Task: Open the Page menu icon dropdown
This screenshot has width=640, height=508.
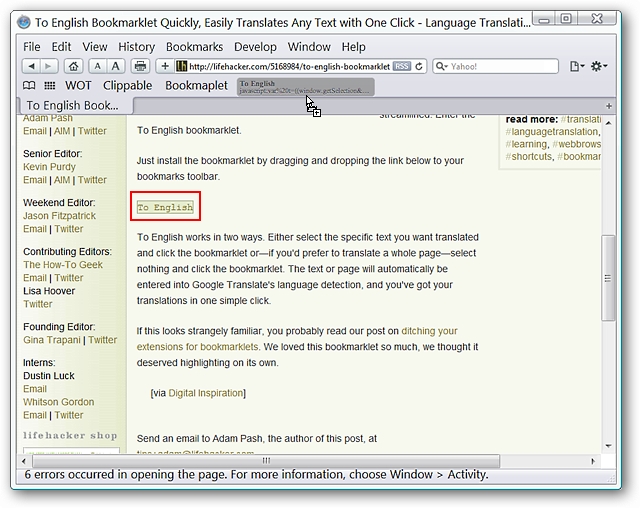Action: pyautogui.click(x=577, y=66)
